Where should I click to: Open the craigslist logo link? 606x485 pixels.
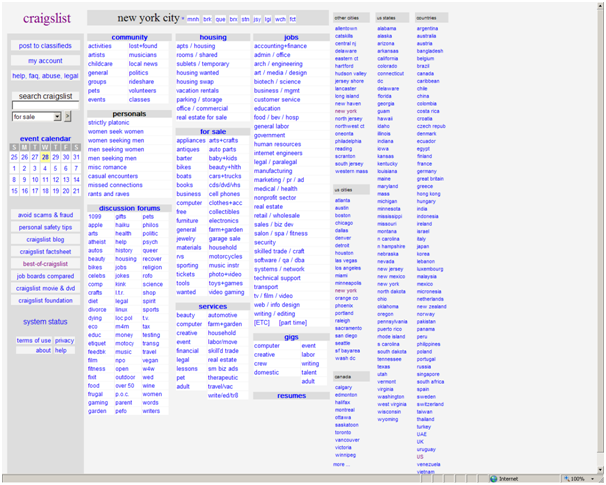(47, 18)
